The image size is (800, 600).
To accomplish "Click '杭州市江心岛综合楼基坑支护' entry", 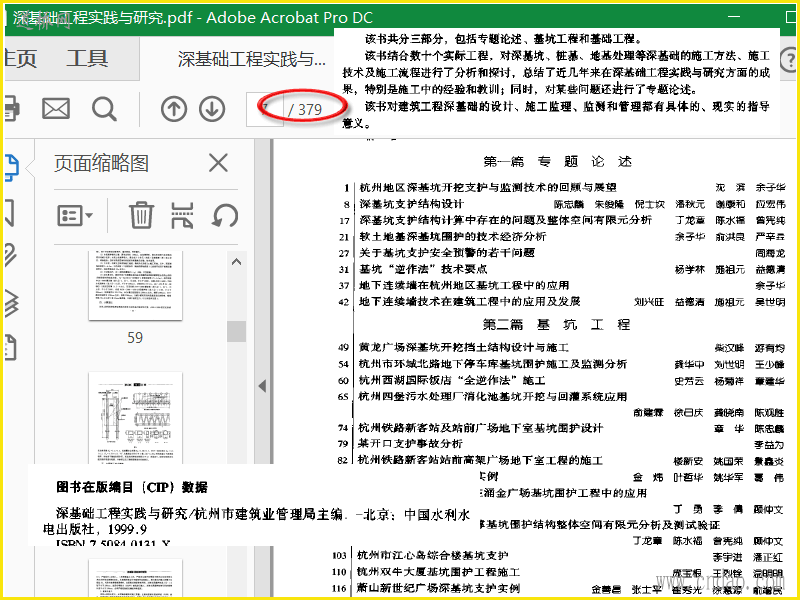I will coord(433,555).
